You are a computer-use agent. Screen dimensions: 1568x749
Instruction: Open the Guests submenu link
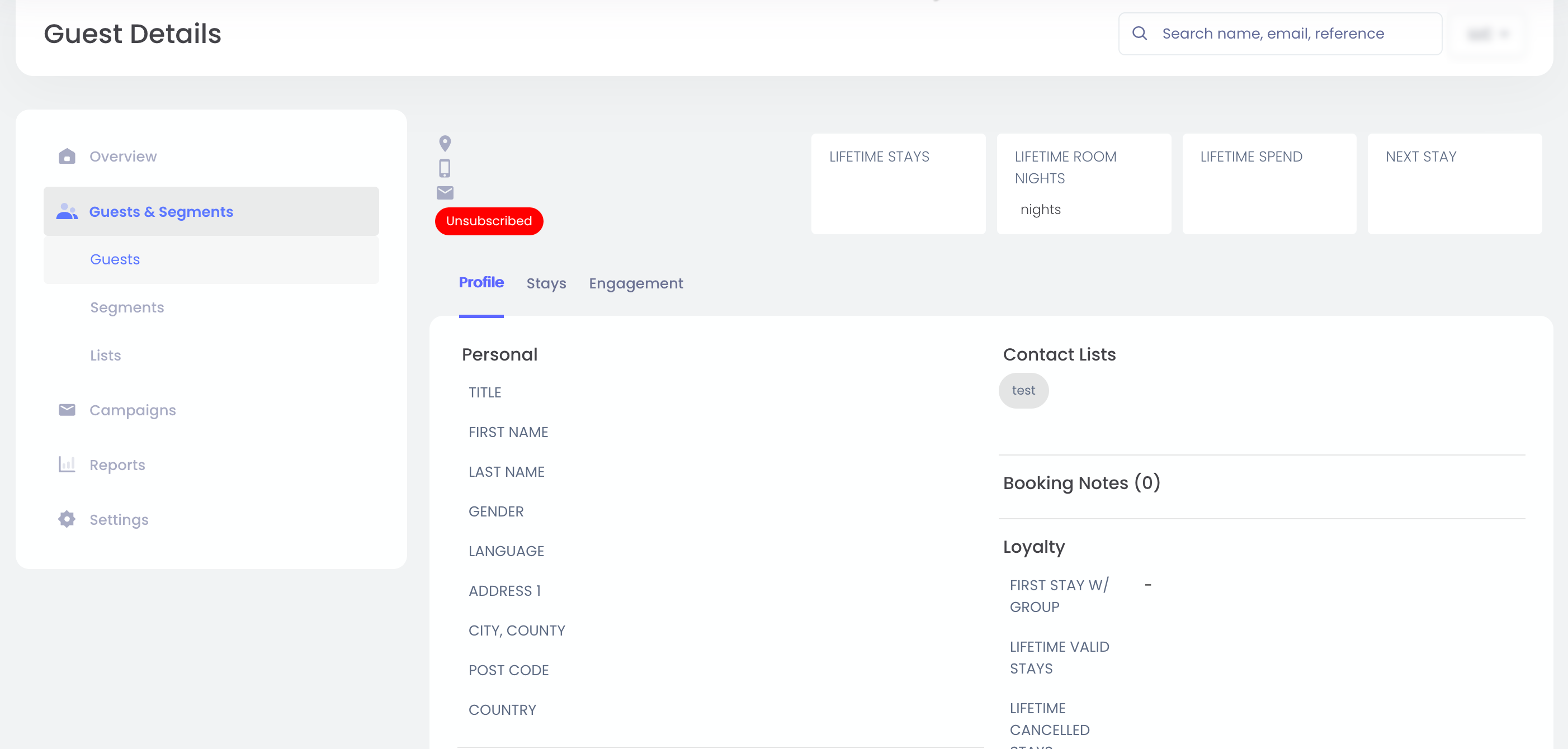pos(115,259)
